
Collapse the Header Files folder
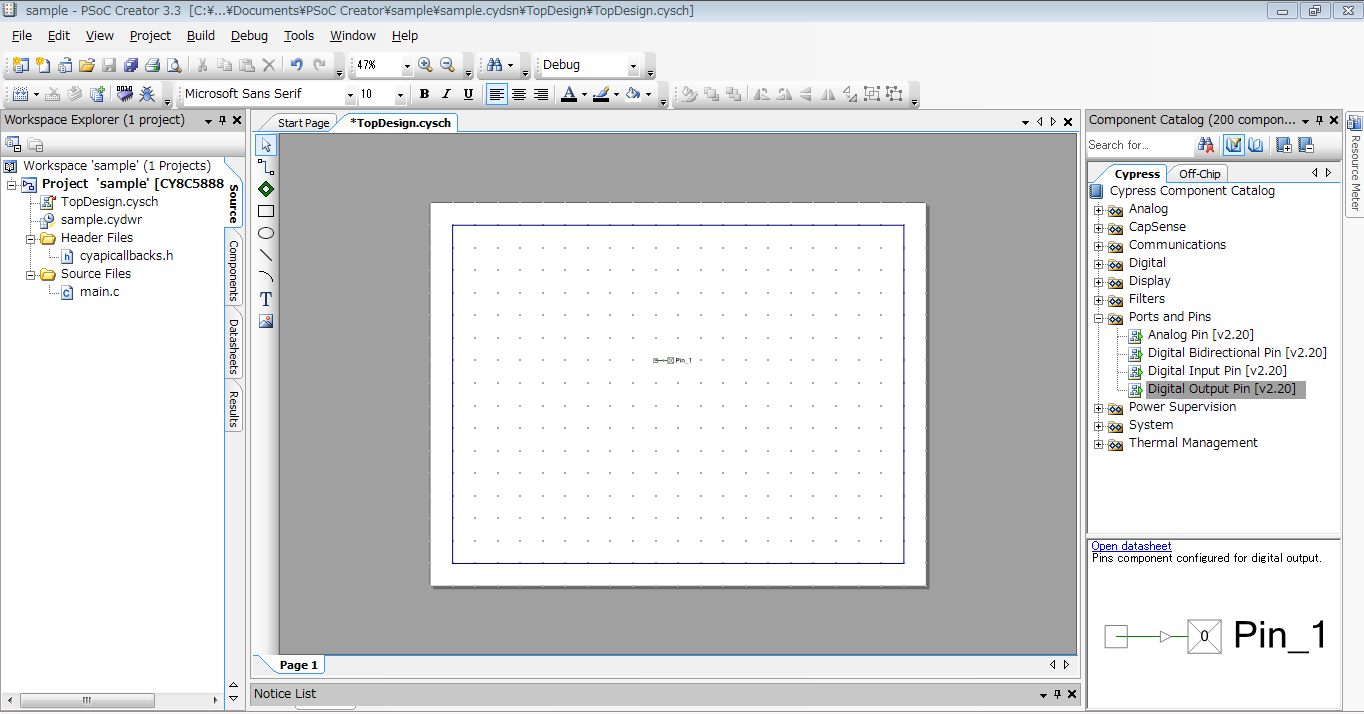(30, 239)
